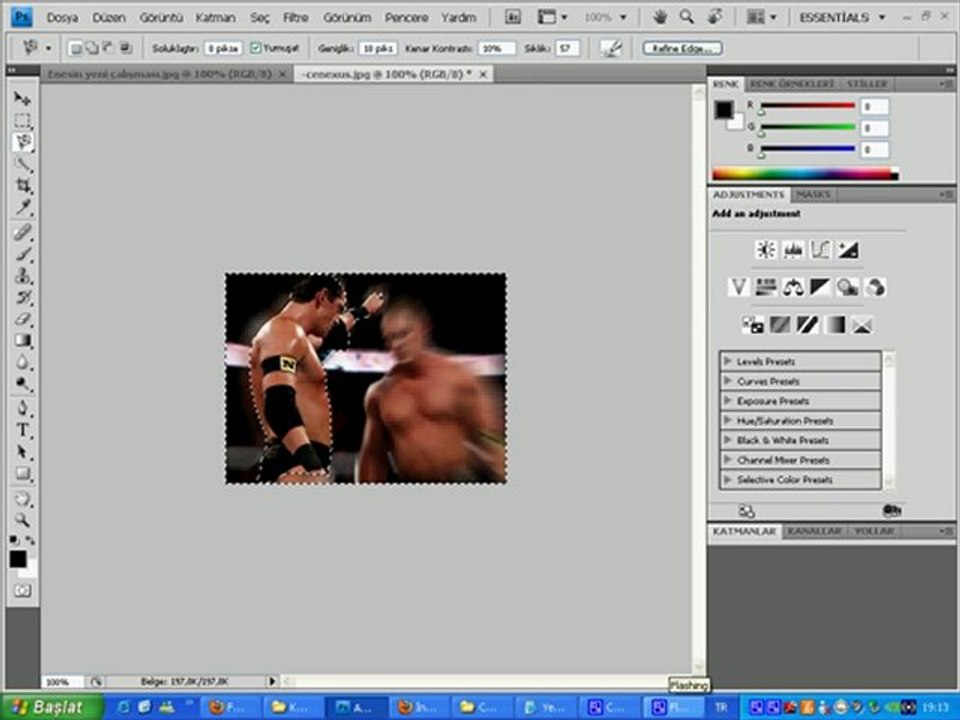Open the Filtre menu
Image resolution: width=960 pixels, height=720 pixels.
click(x=295, y=17)
